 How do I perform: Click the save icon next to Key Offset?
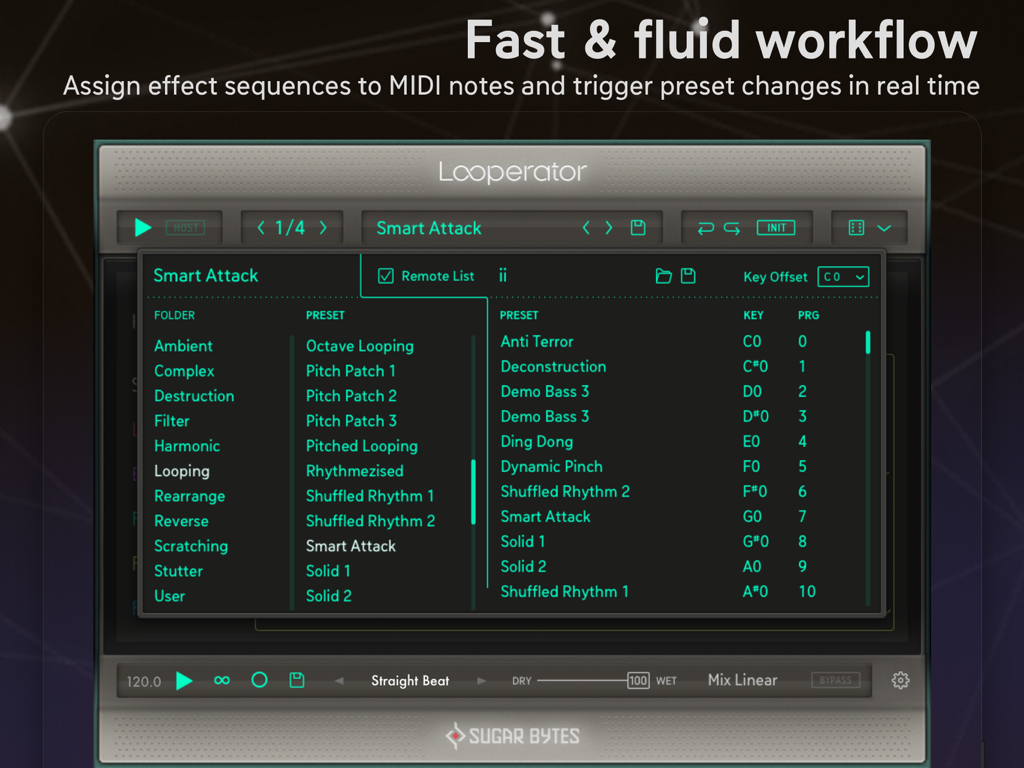(x=689, y=276)
